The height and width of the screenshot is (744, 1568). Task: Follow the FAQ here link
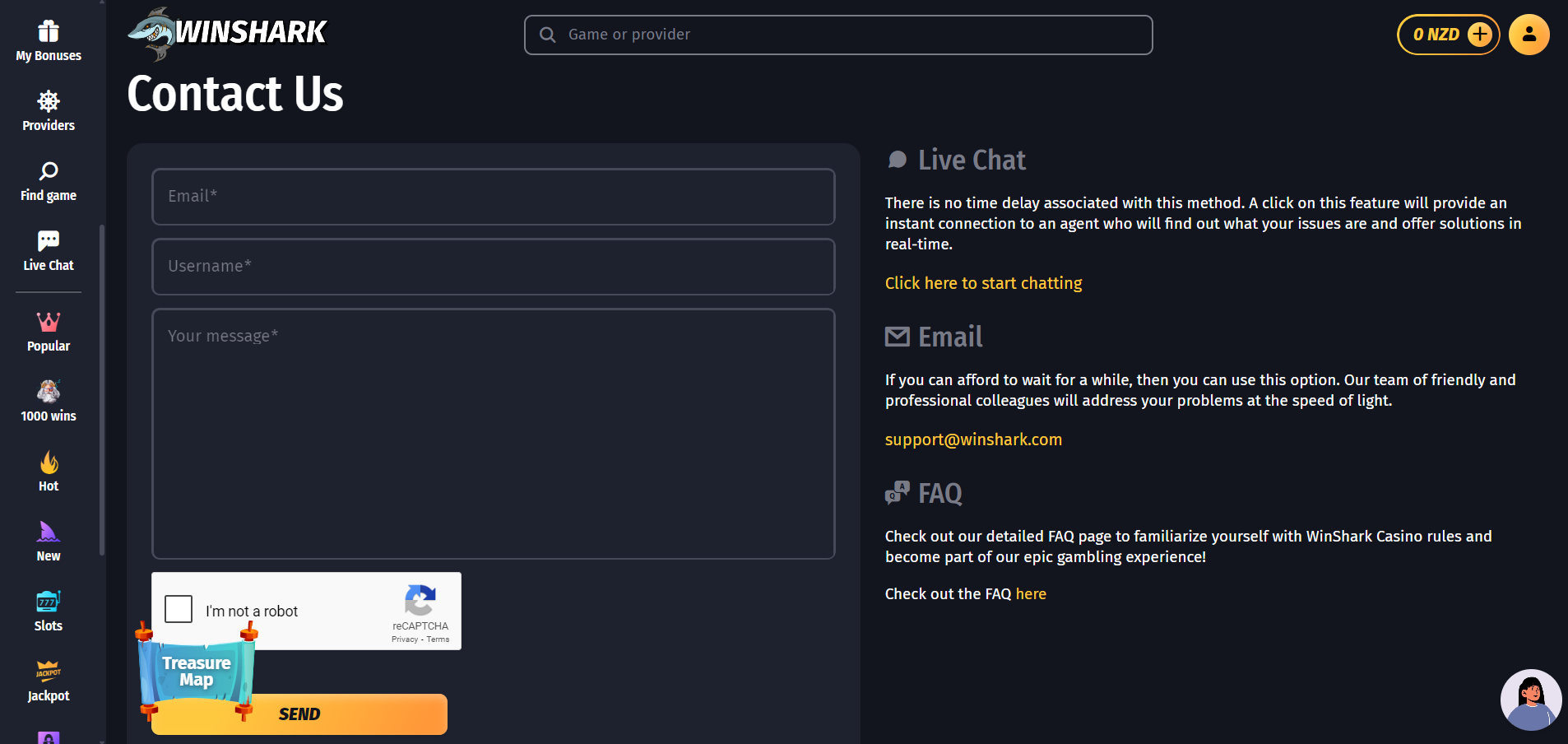[x=1031, y=594]
